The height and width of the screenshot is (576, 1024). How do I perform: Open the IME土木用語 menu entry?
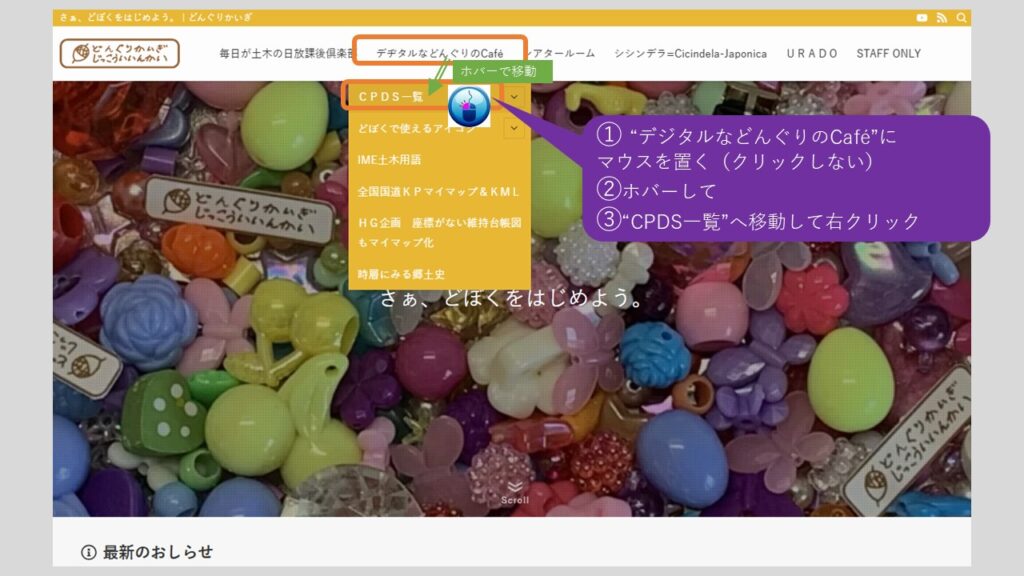[x=389, y=159]
